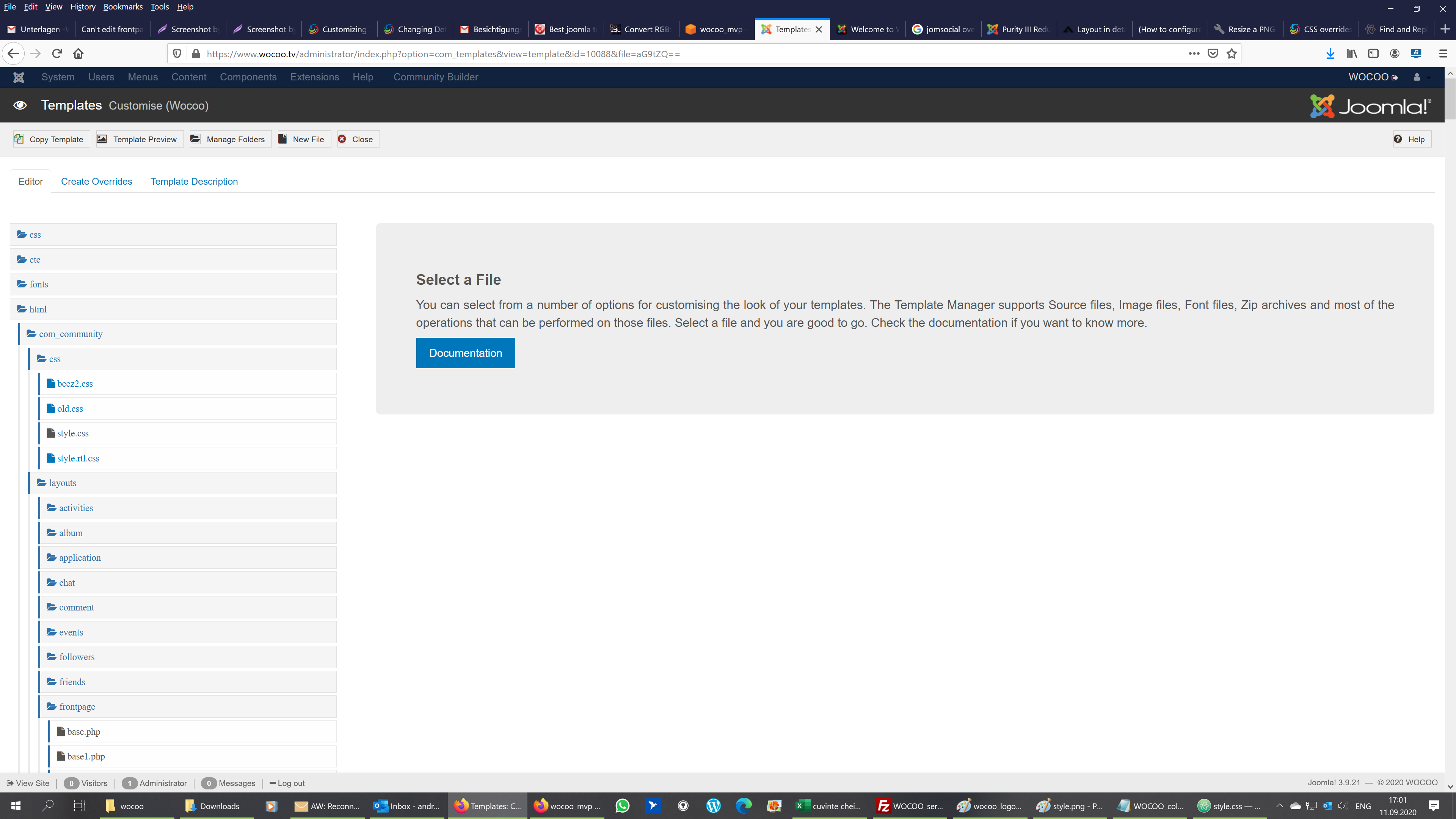
Task: Collapse the com_community folder
Action: tap(70, 334)
